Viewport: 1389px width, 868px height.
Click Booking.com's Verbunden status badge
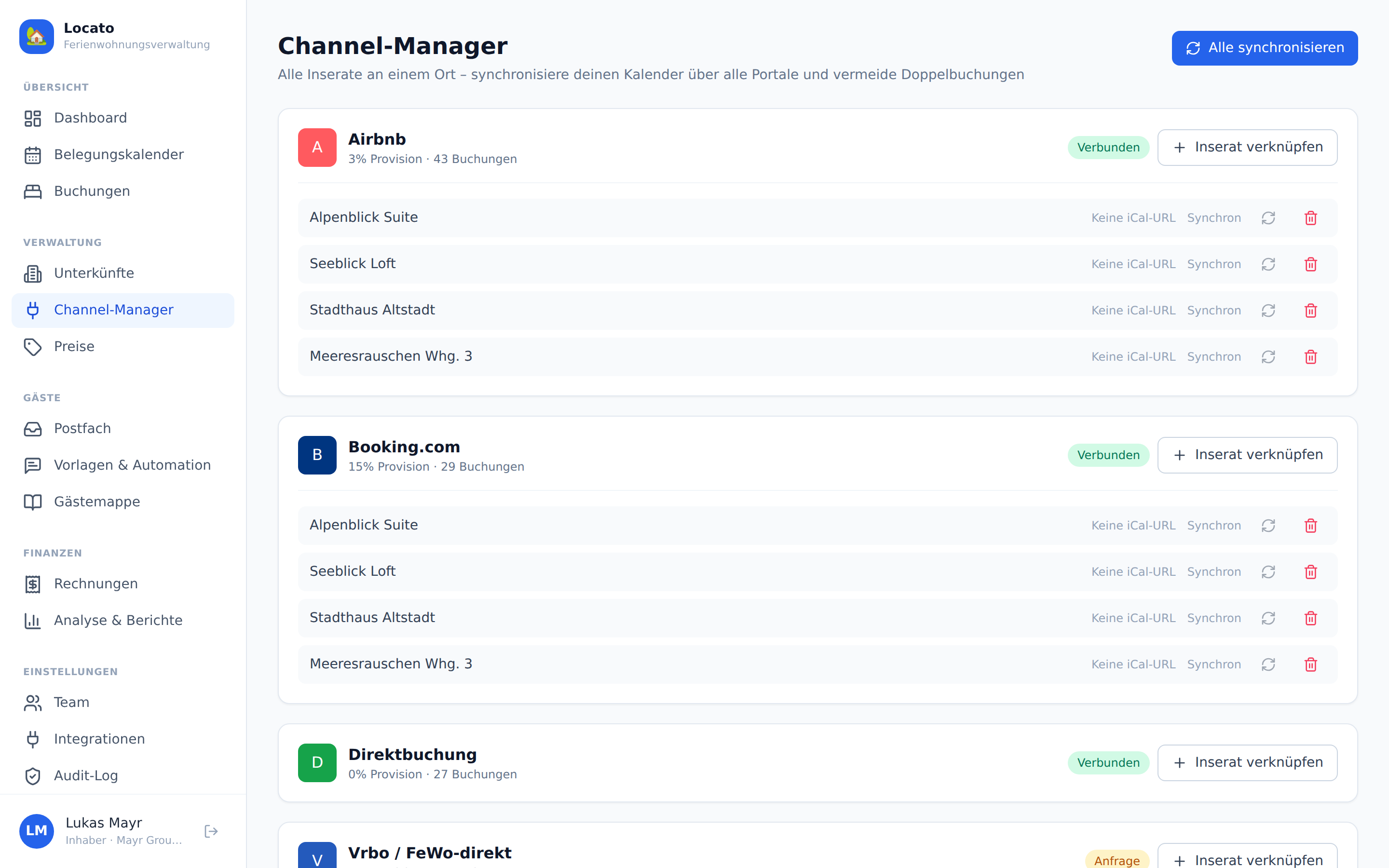coord(1108,455)
